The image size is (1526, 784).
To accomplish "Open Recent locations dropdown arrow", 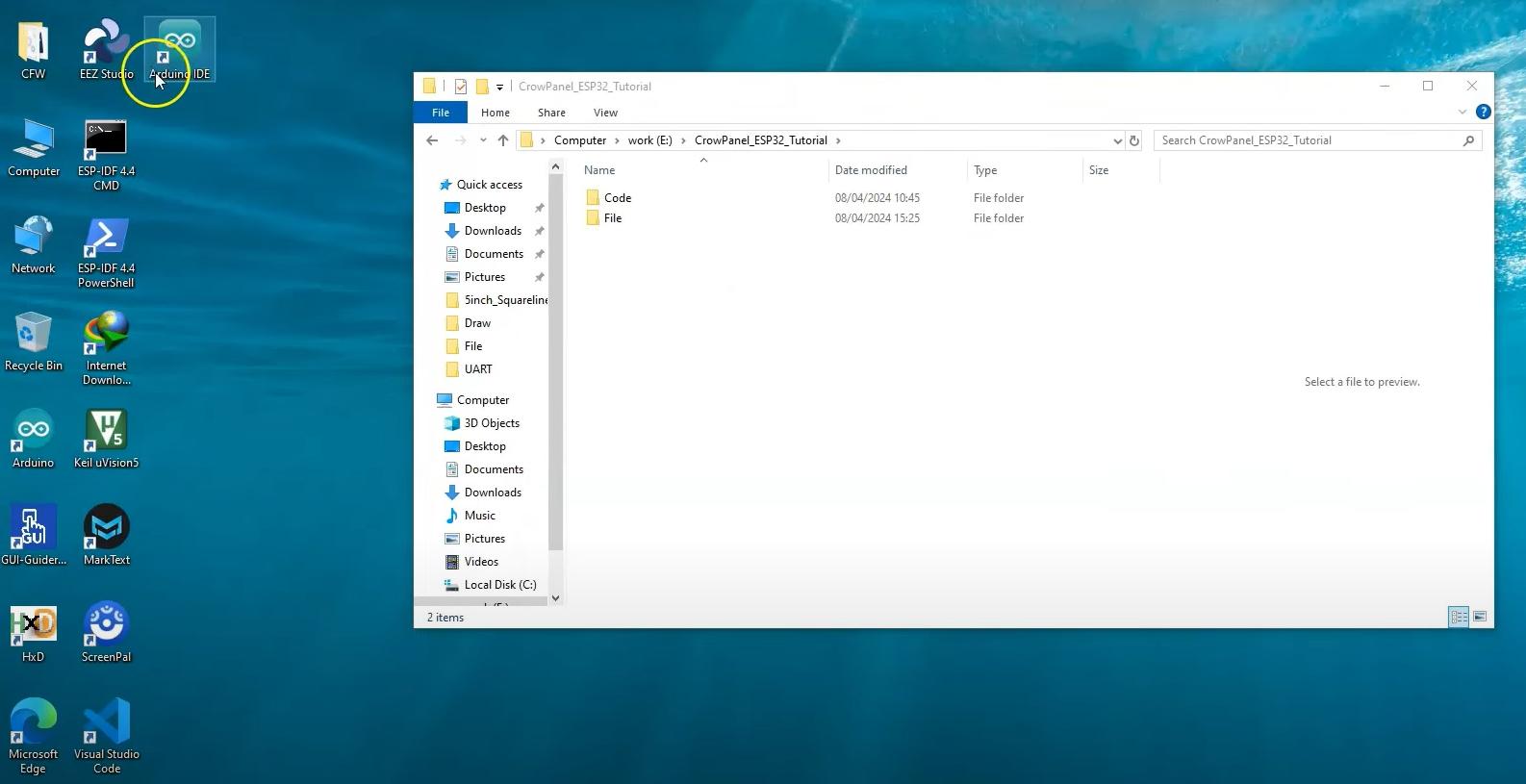I will (x=483, y=140).
